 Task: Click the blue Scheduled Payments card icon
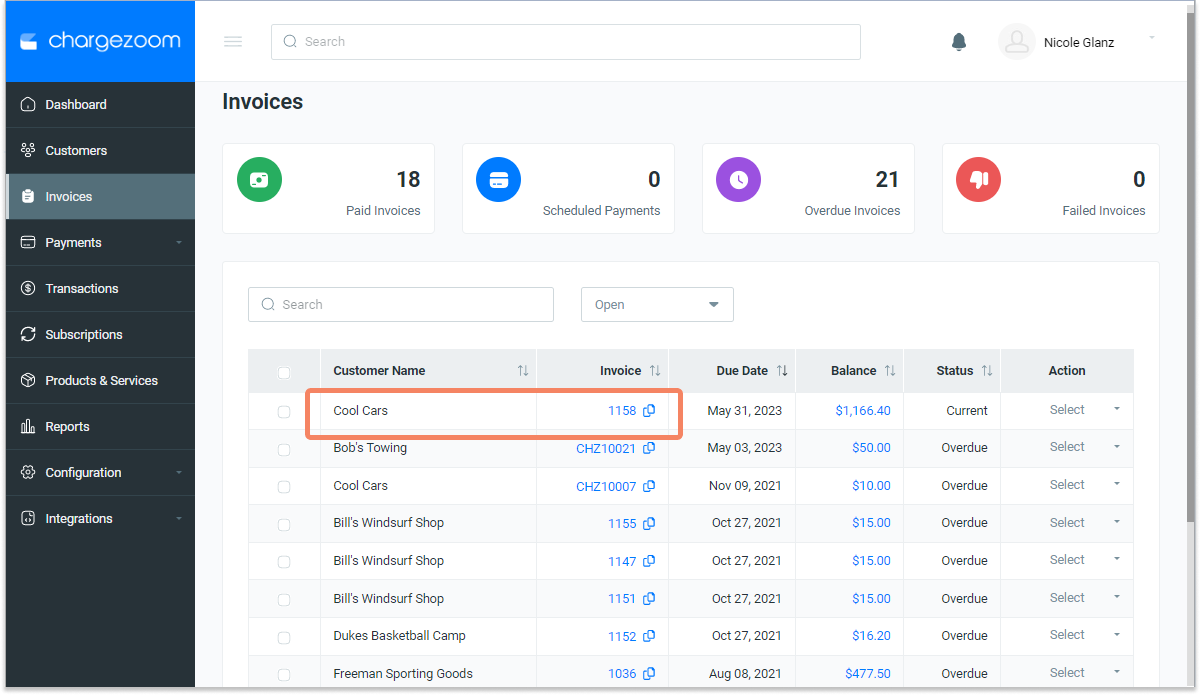[499, 180]
